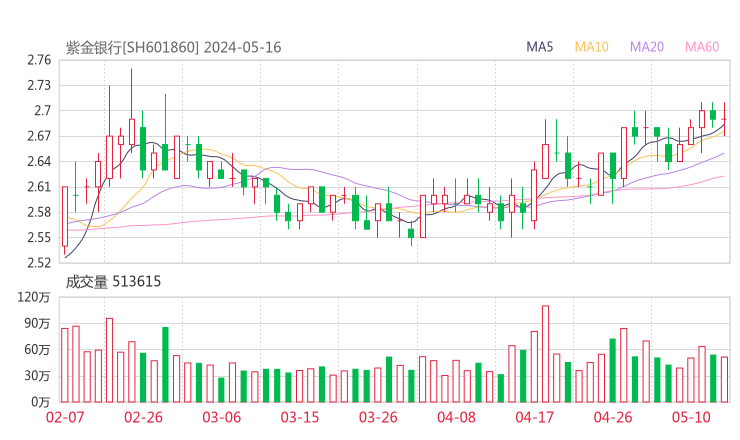Click the 2.76 price axis label

39,60
